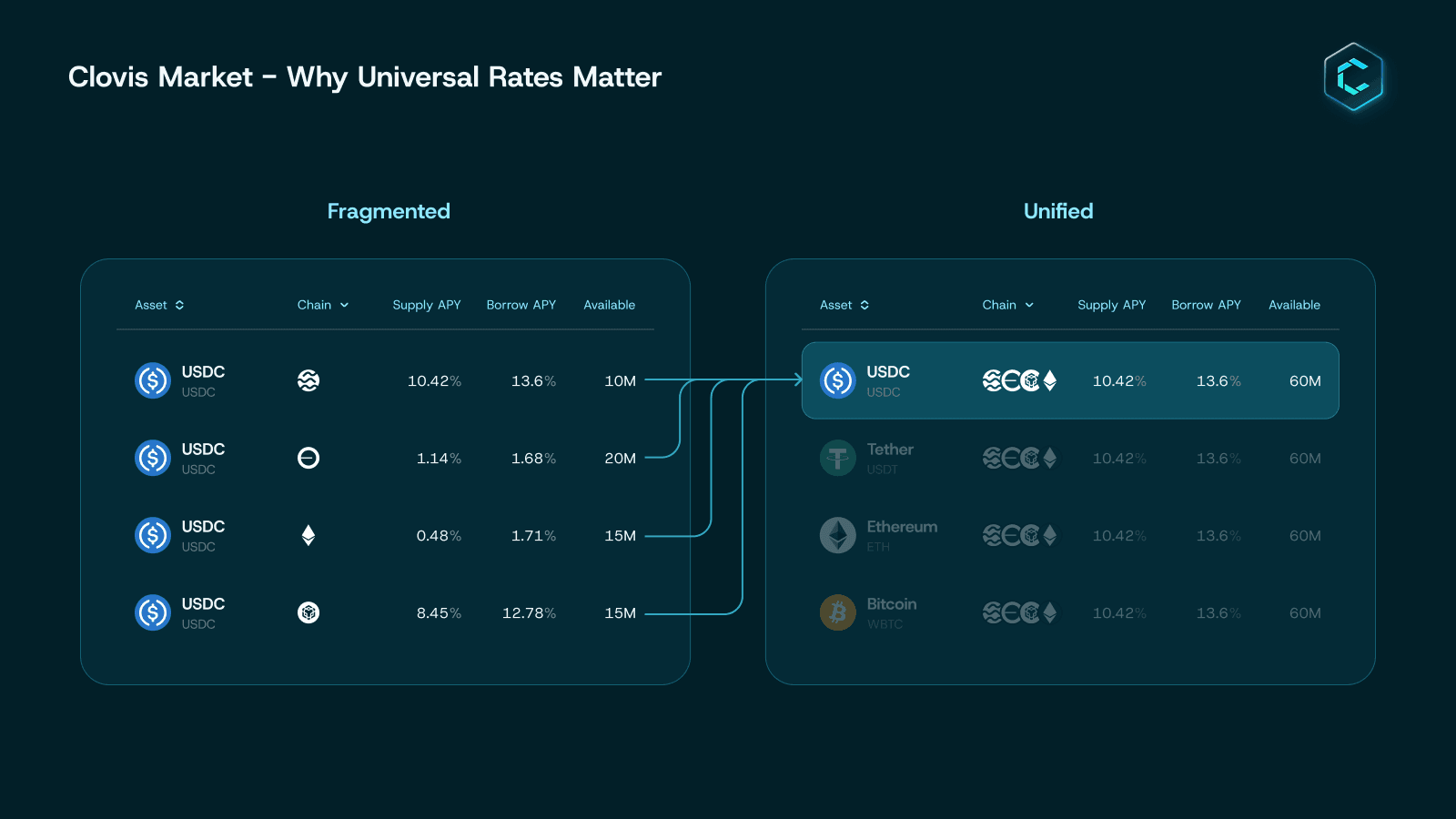The height and width of the screenshot is (819, 1456).
Task: Click the Borrow APY header in the Unified table
Action: 1206,305
